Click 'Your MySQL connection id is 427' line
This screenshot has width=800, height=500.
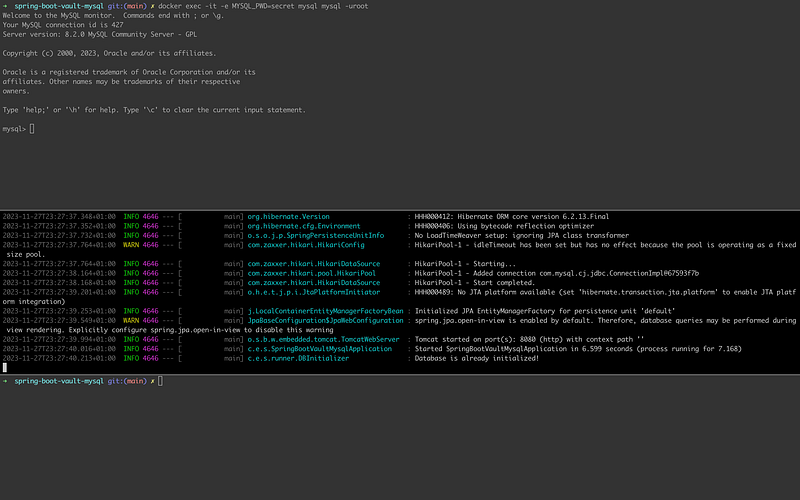tap(63, 25)
